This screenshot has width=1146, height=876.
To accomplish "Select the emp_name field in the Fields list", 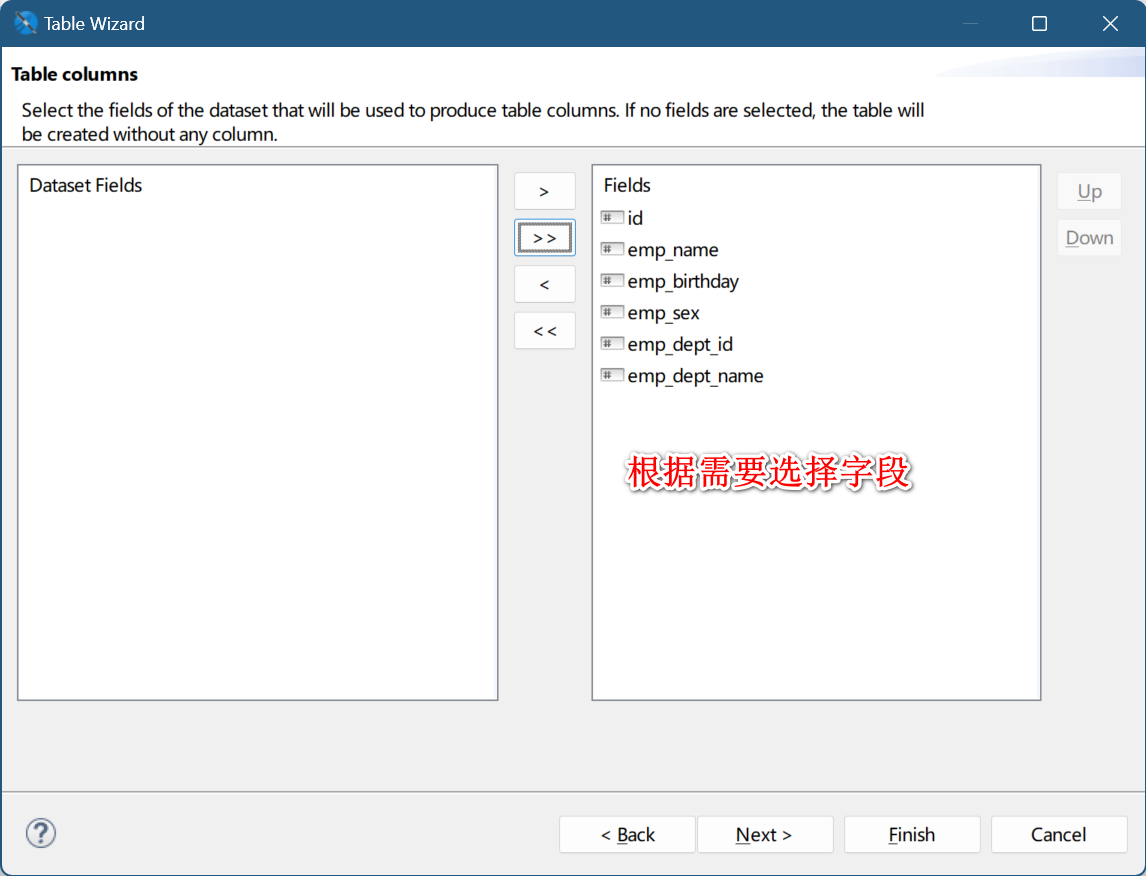I will 671,249.
